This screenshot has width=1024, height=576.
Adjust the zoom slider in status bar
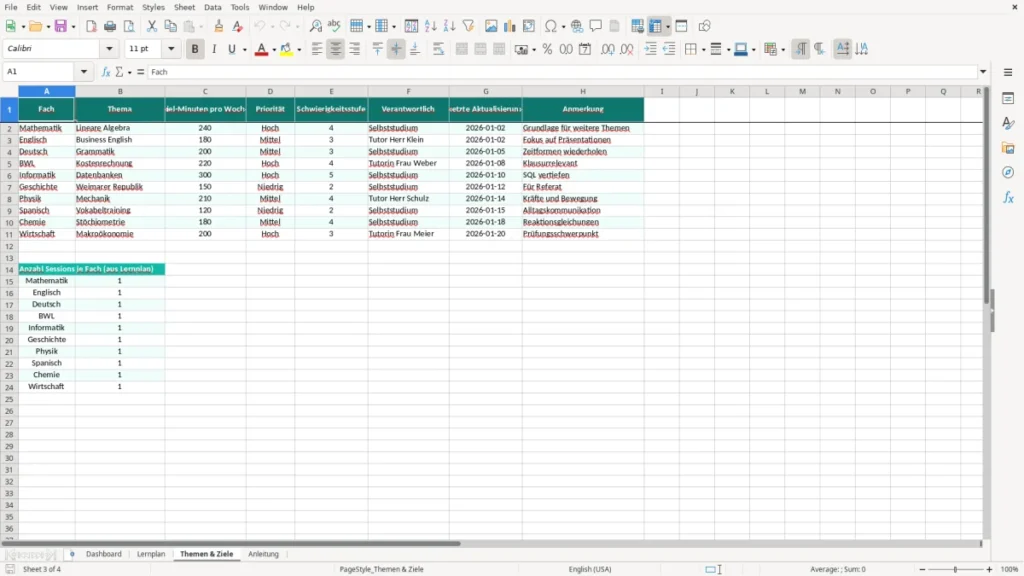click(955, 569)
